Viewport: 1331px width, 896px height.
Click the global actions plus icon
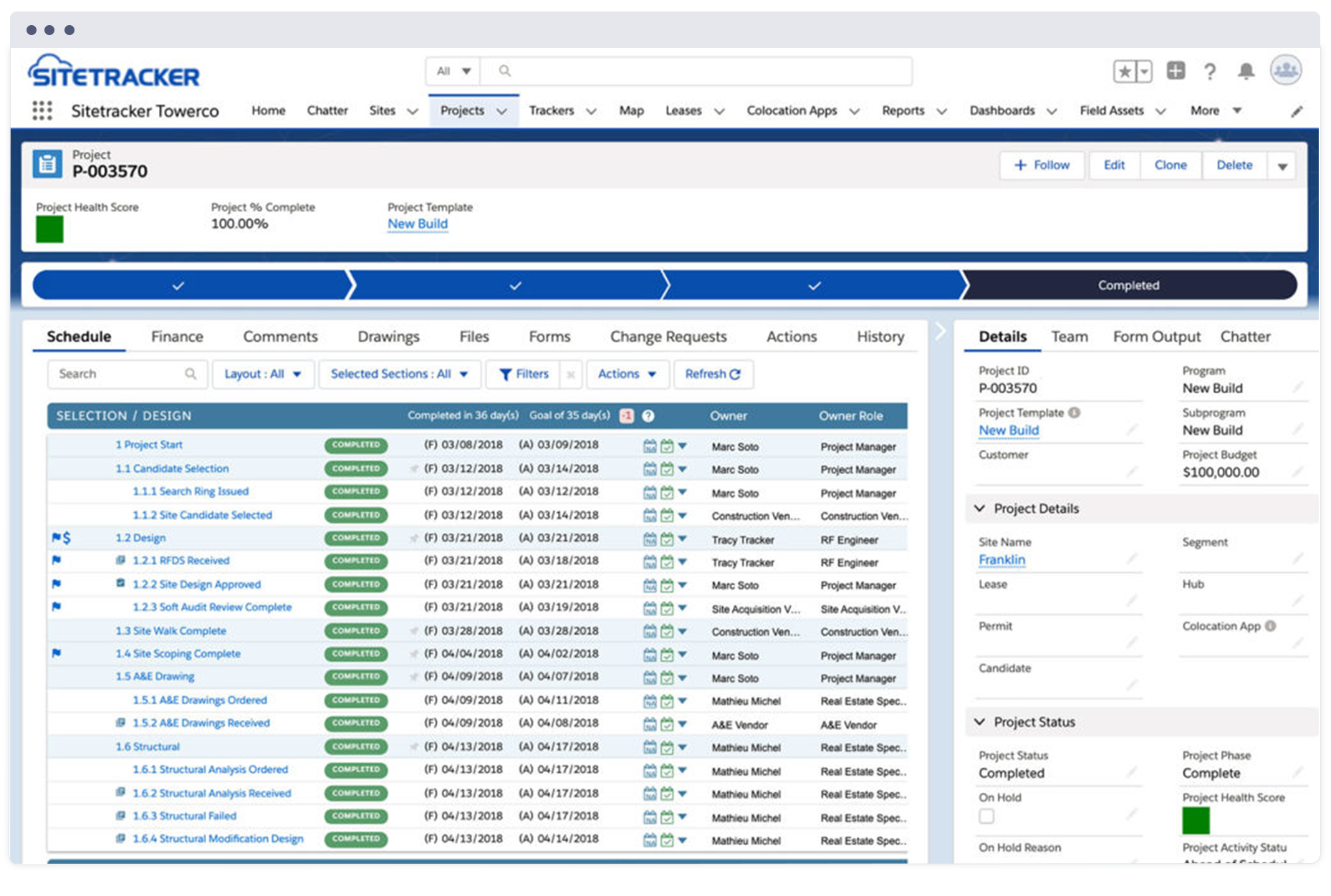click(x=1176, y=70)
